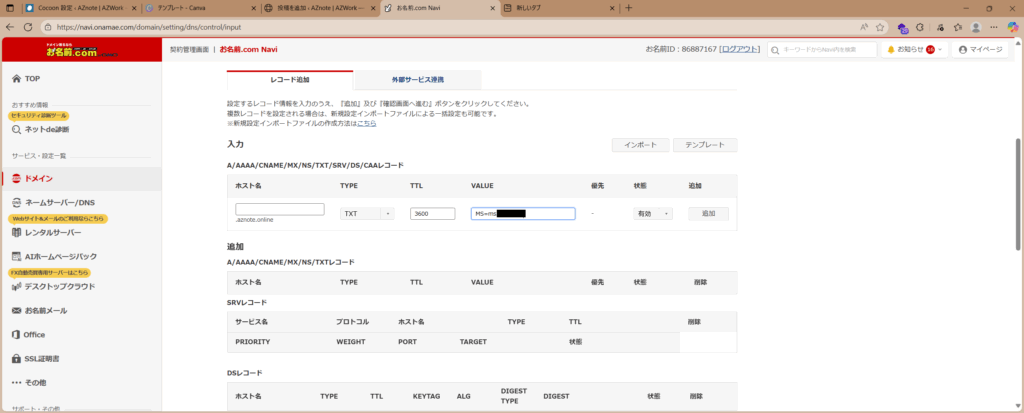Click the browser back arrow
The image size is (1024, 413).
tap(12, 28)
